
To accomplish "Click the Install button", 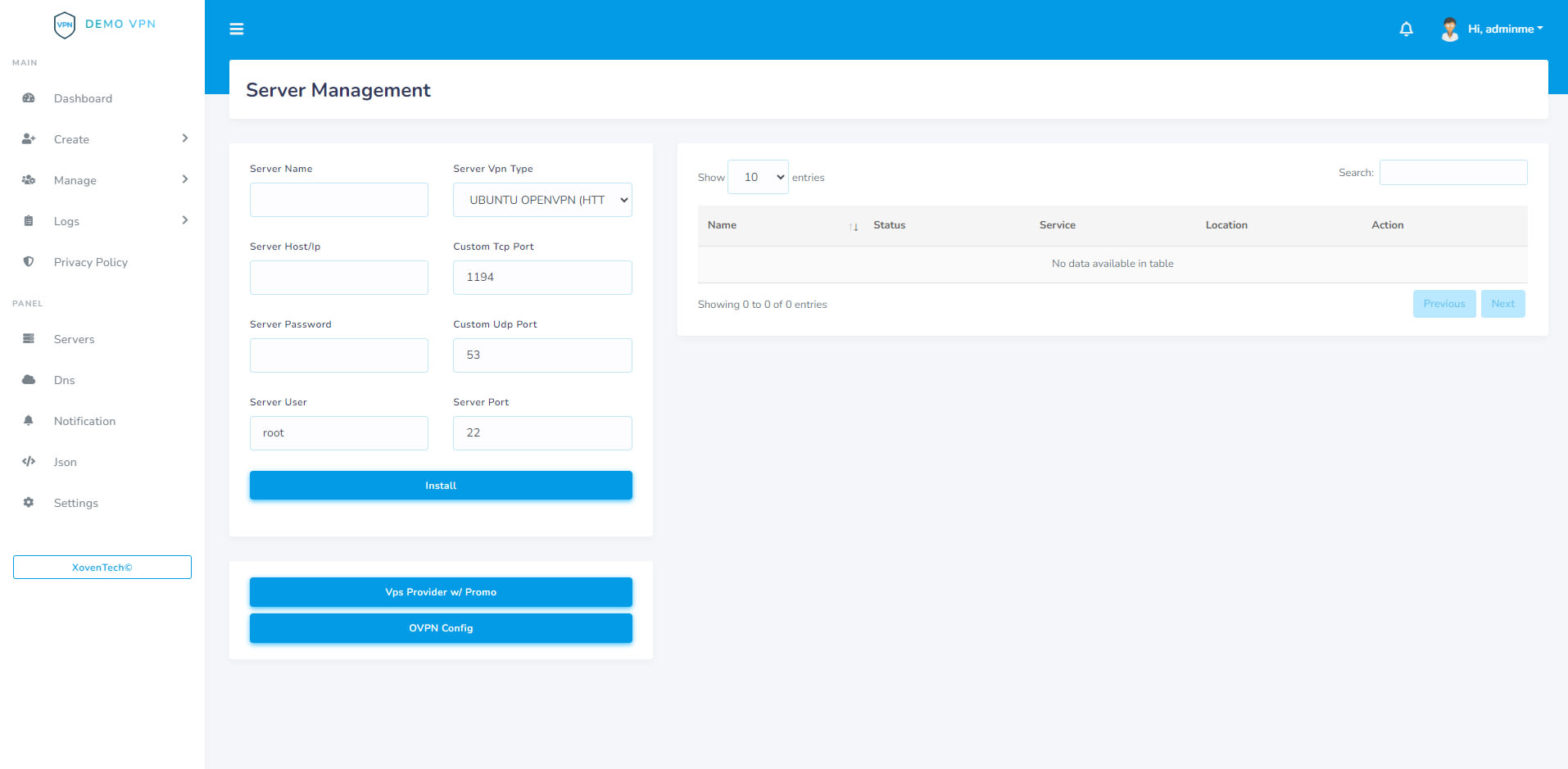I will (x=440, y=485).
